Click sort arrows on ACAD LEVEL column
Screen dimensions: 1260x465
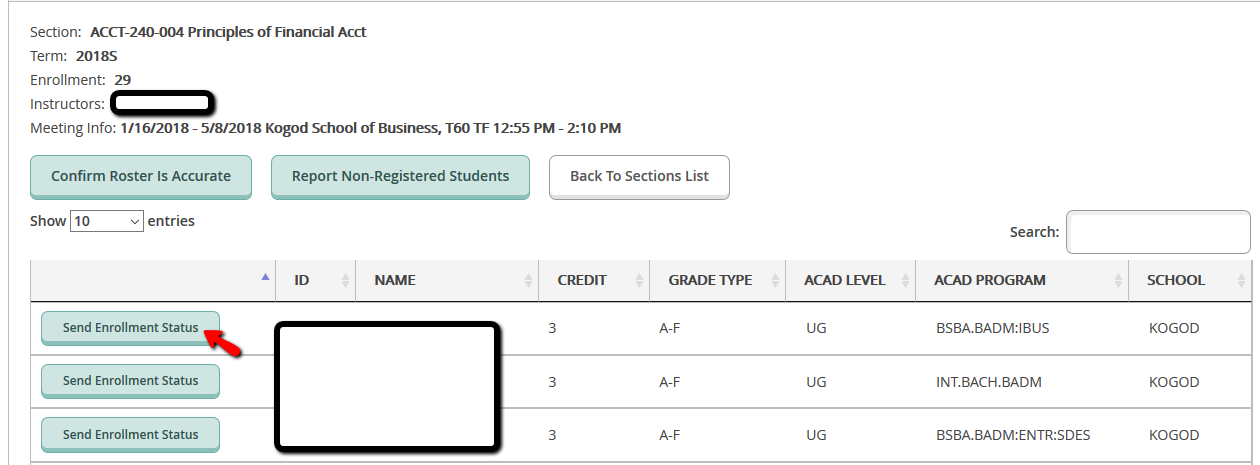coord(905,281)
